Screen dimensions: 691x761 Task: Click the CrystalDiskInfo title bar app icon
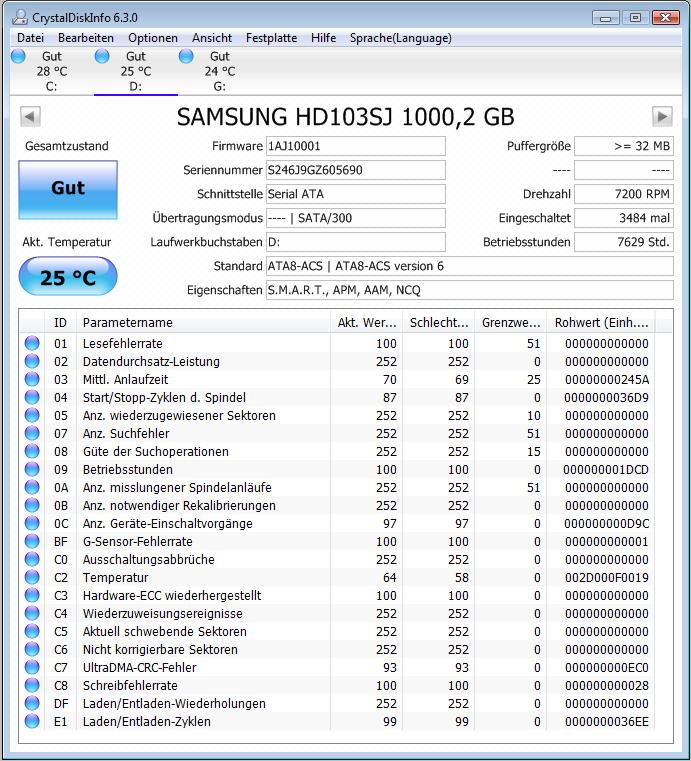20,17
